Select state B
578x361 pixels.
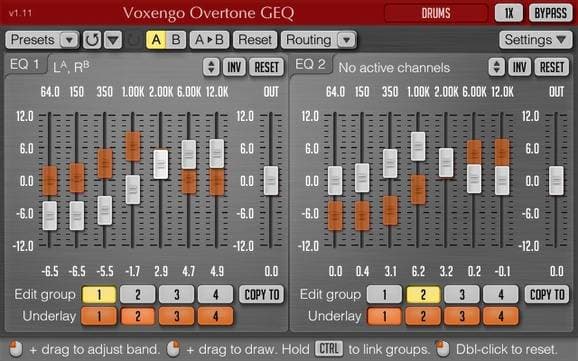[x=176, y=40]
